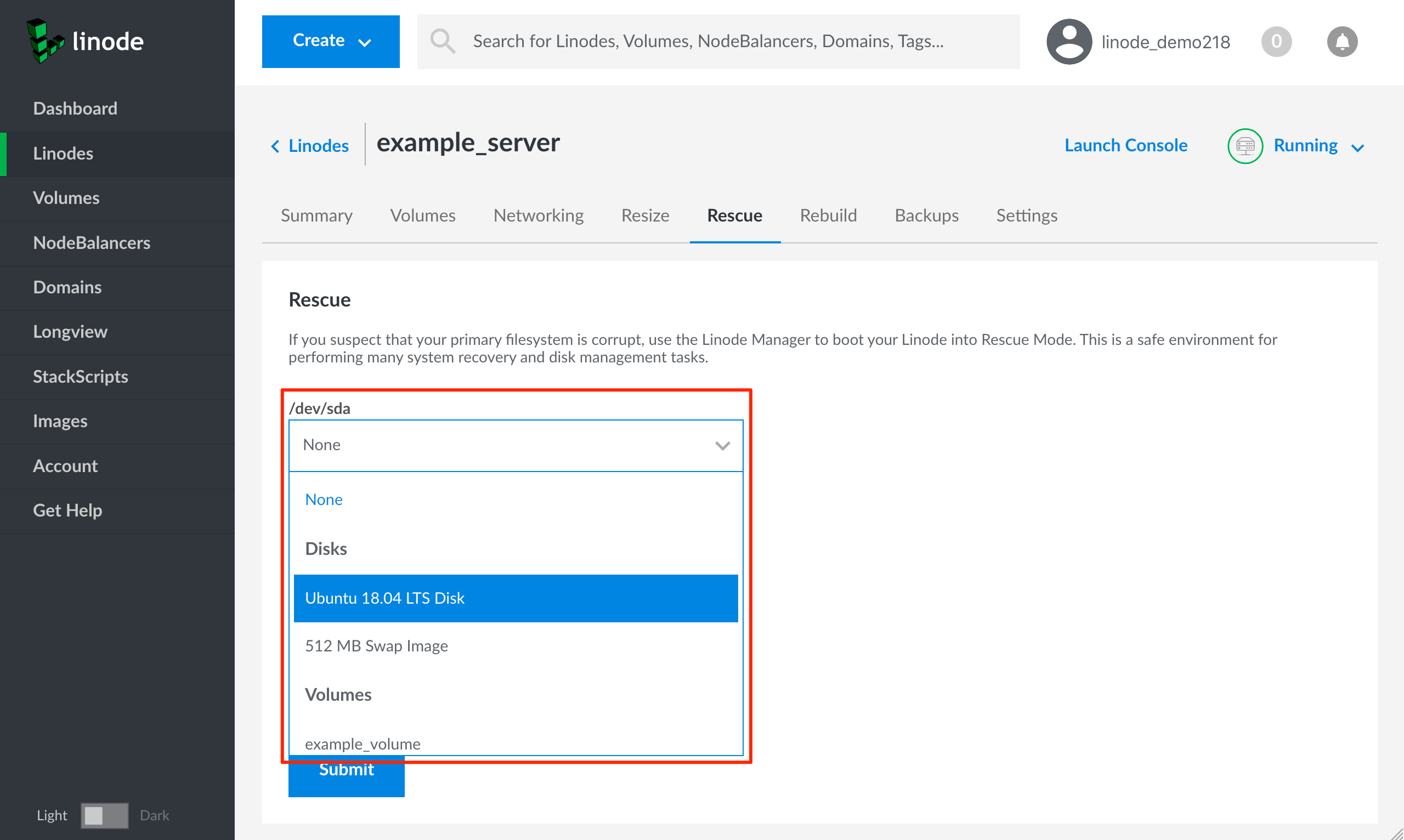Viewport: 1404px width, 840px height.
Task: Toggle the Light/Dark theme switch
Action: click(104, 815)
